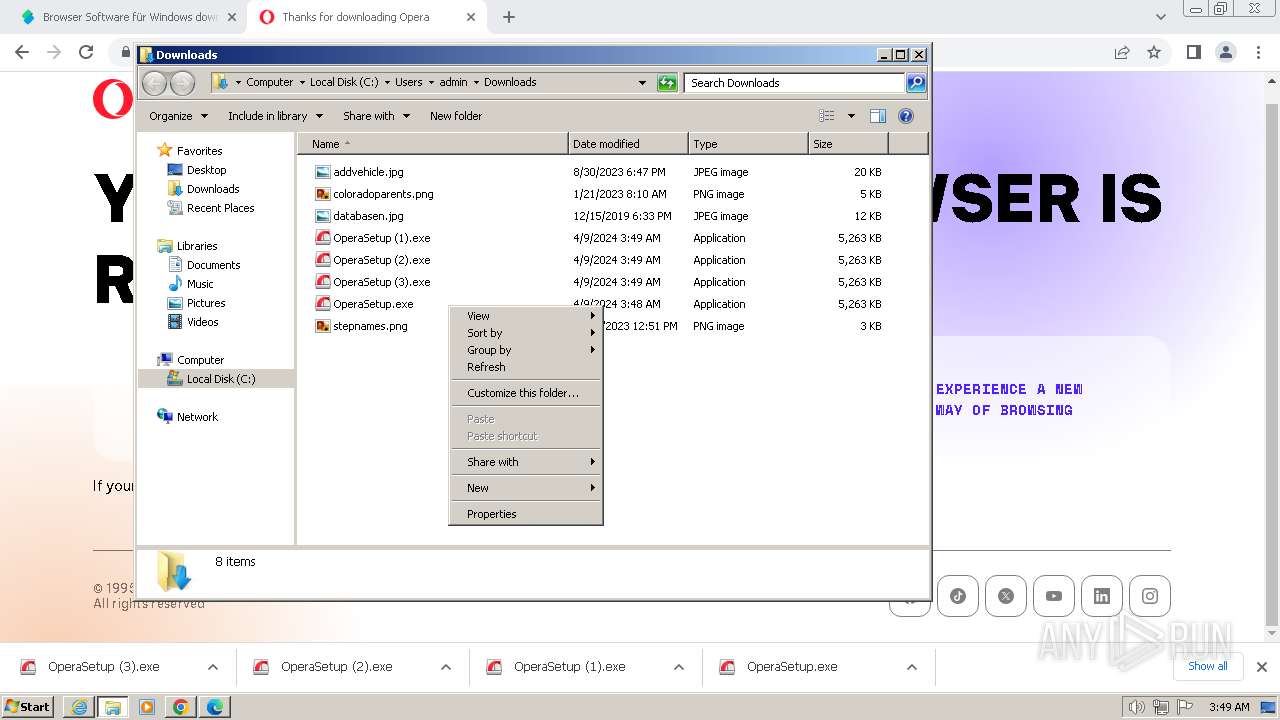Click Show all downloads button
The height and width of the screenshot is (720, 1280).
(x=1208, y=666)
